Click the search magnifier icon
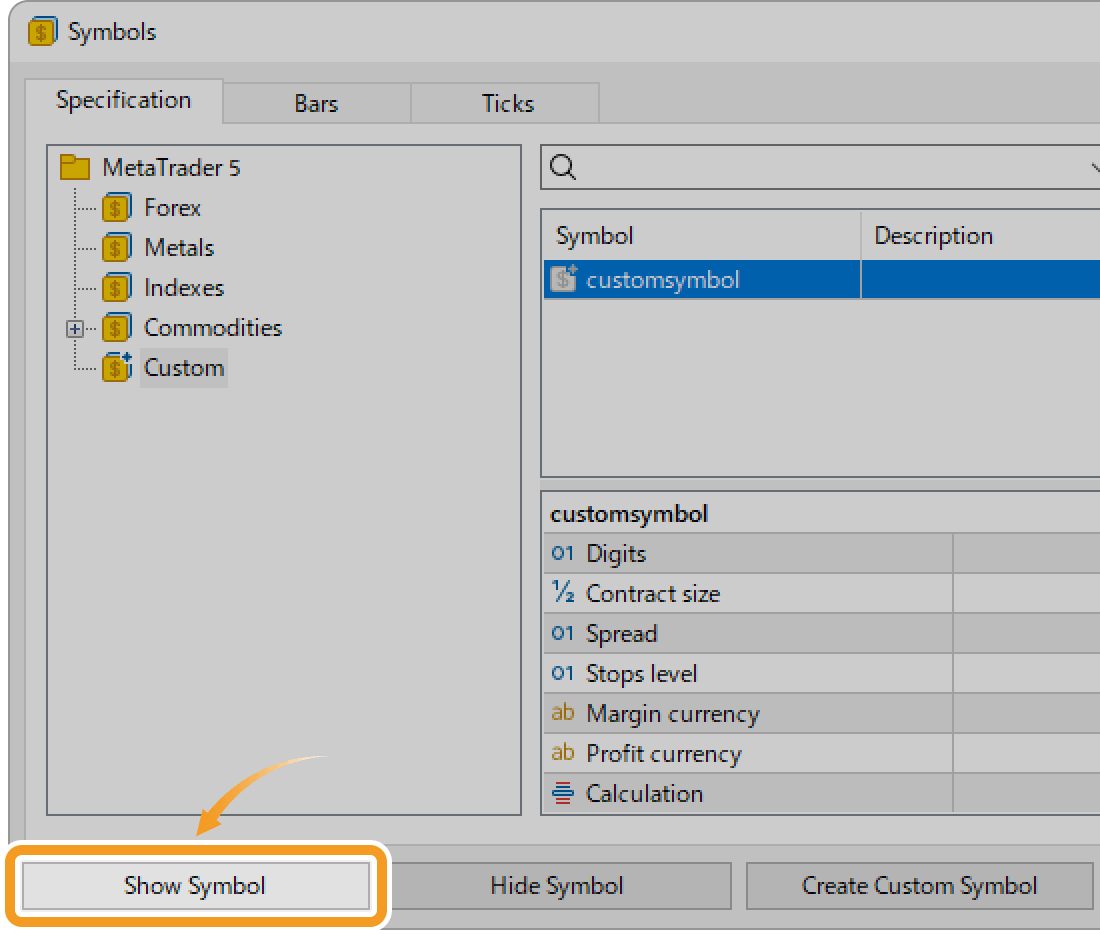 [563, 168]
